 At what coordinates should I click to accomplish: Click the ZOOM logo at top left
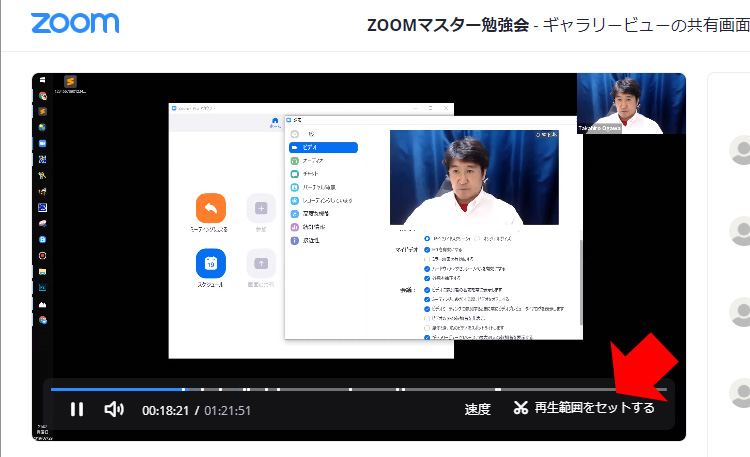coord(74,22)
